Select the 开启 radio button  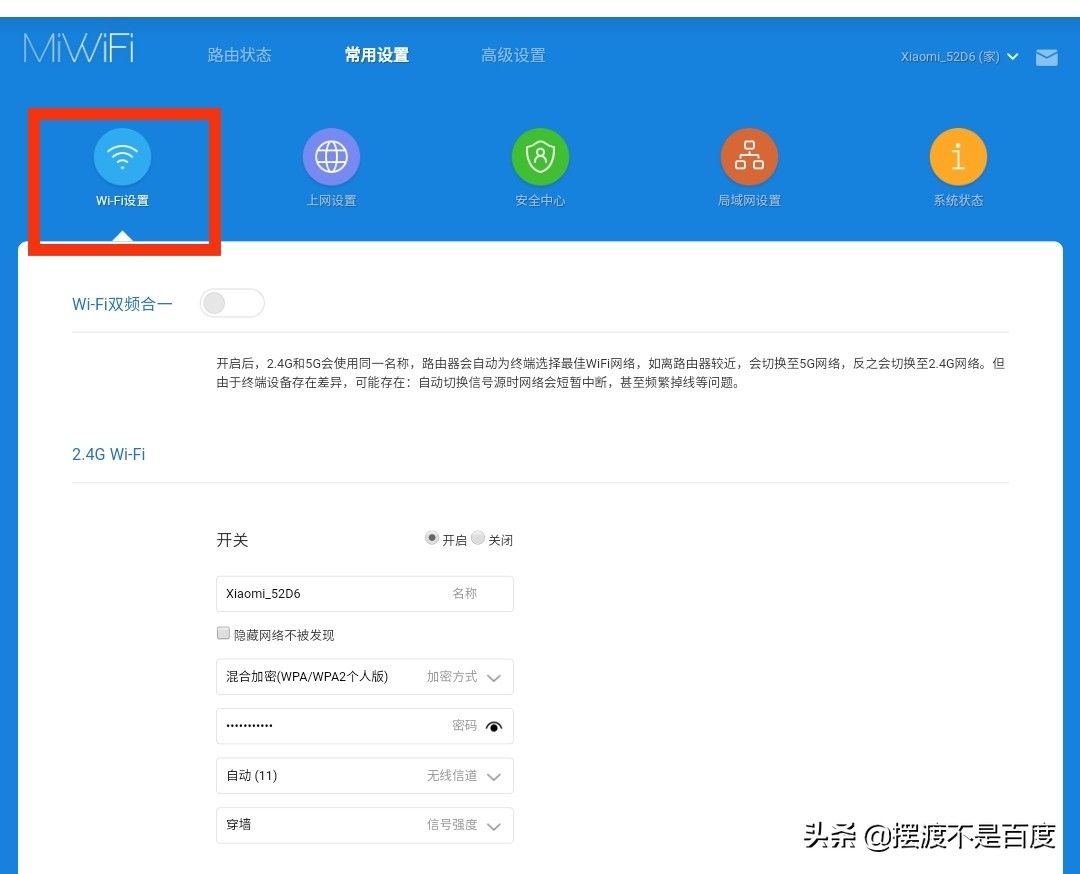tap(432, 538)
